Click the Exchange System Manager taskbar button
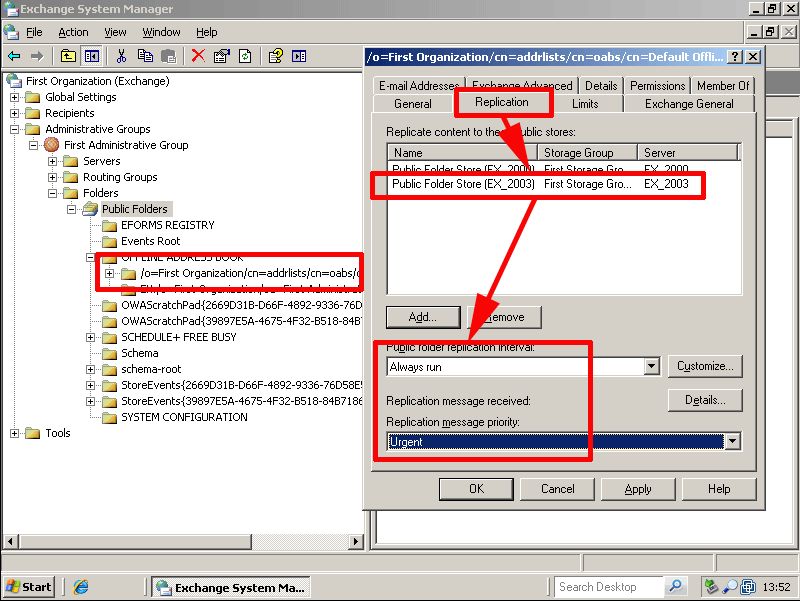The image size is (800, 601). tap(232, 587)
